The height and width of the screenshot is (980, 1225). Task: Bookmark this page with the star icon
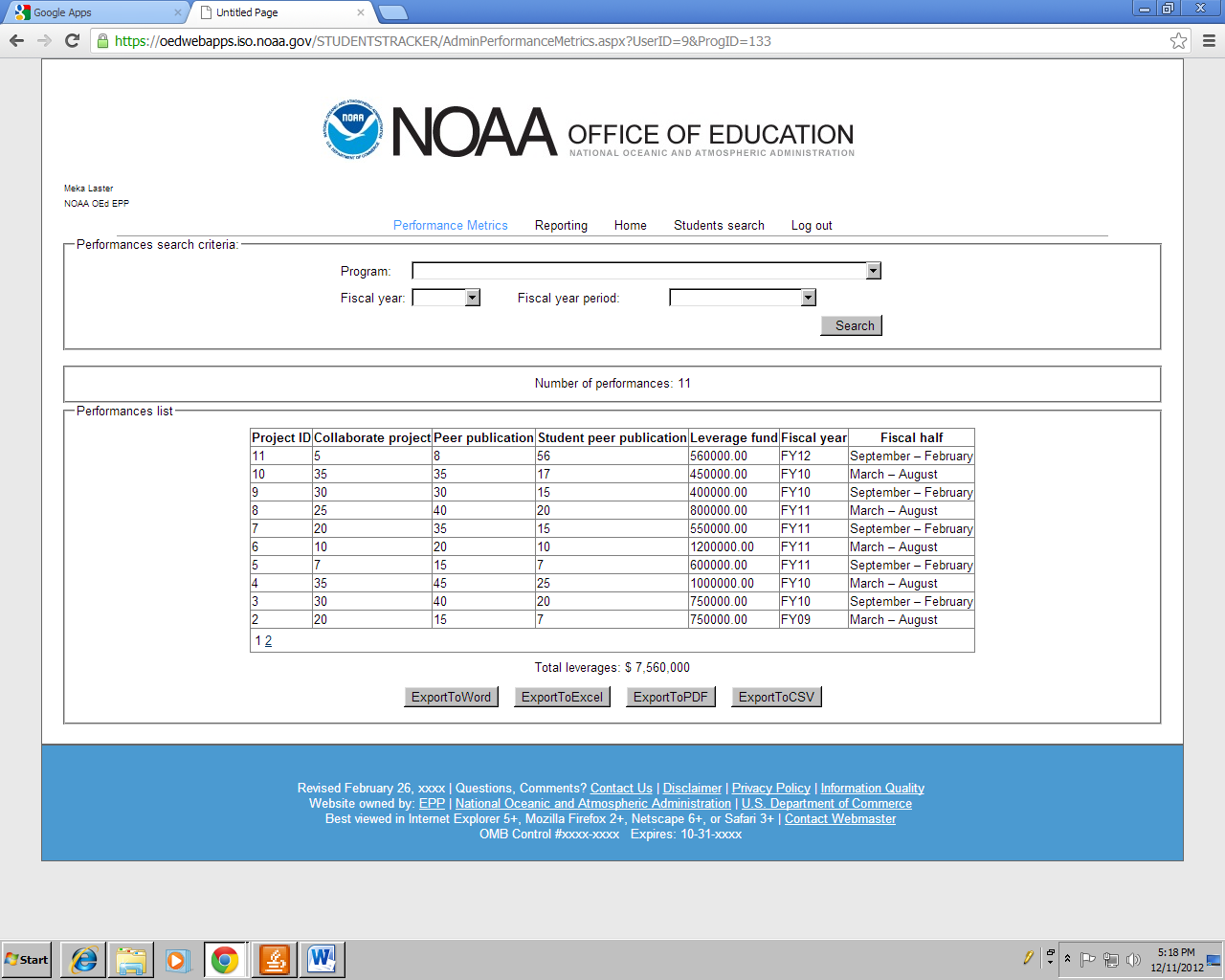(x=1178, y=40)
